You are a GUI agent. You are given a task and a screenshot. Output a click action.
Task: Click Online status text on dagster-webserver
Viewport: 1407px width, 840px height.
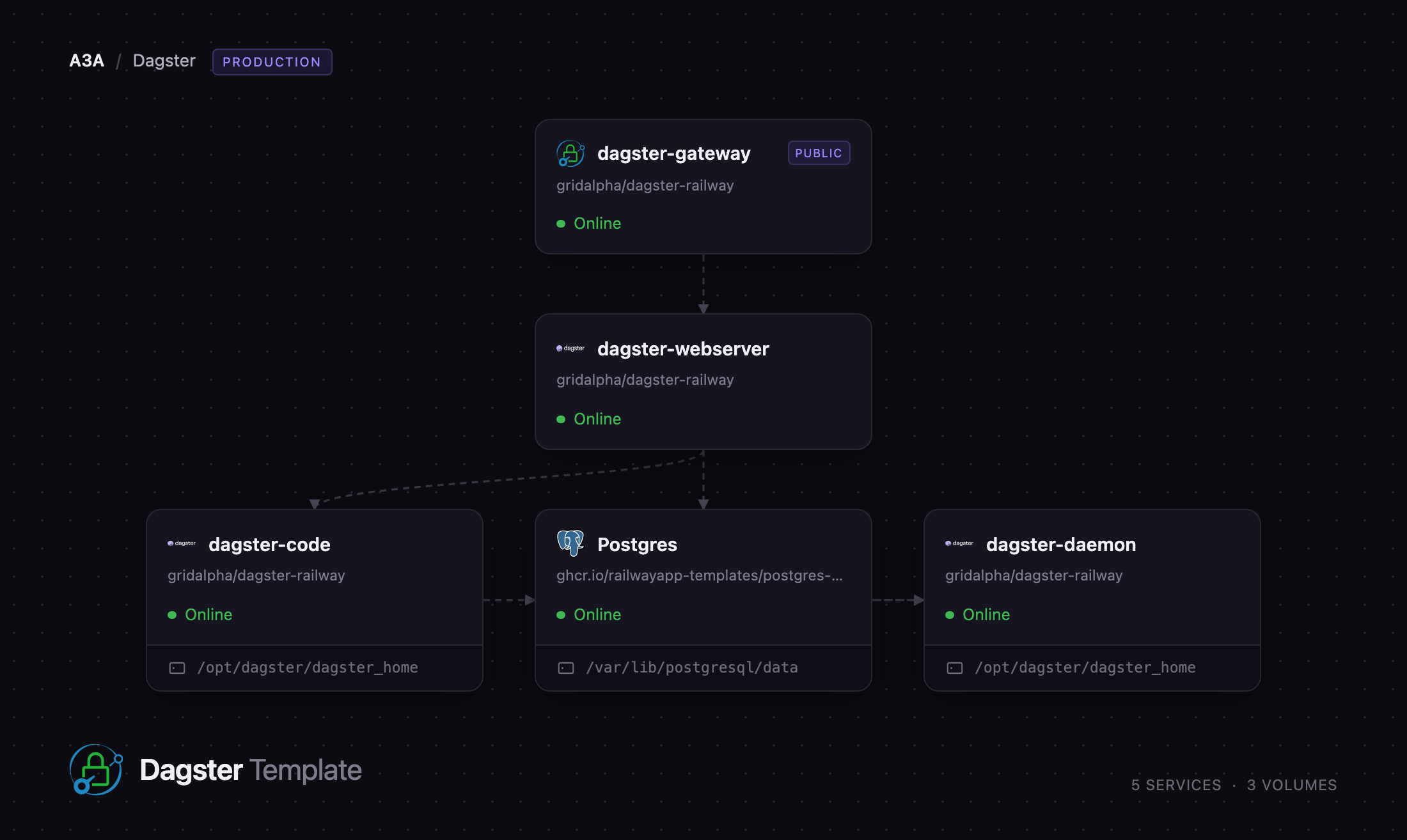pyautogui.click(x=597, y=419)
